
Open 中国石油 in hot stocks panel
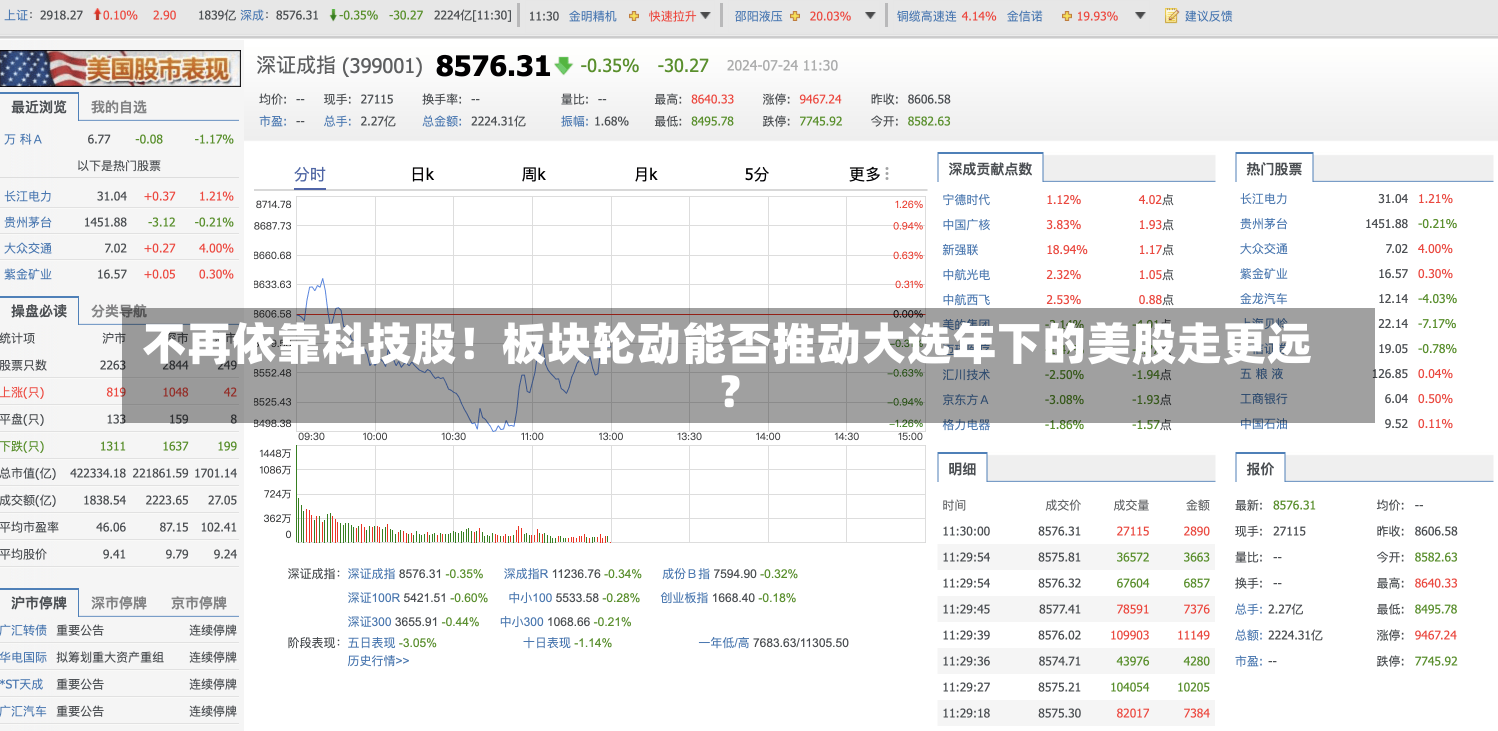pyautogui.click(x=1264, y=423)
